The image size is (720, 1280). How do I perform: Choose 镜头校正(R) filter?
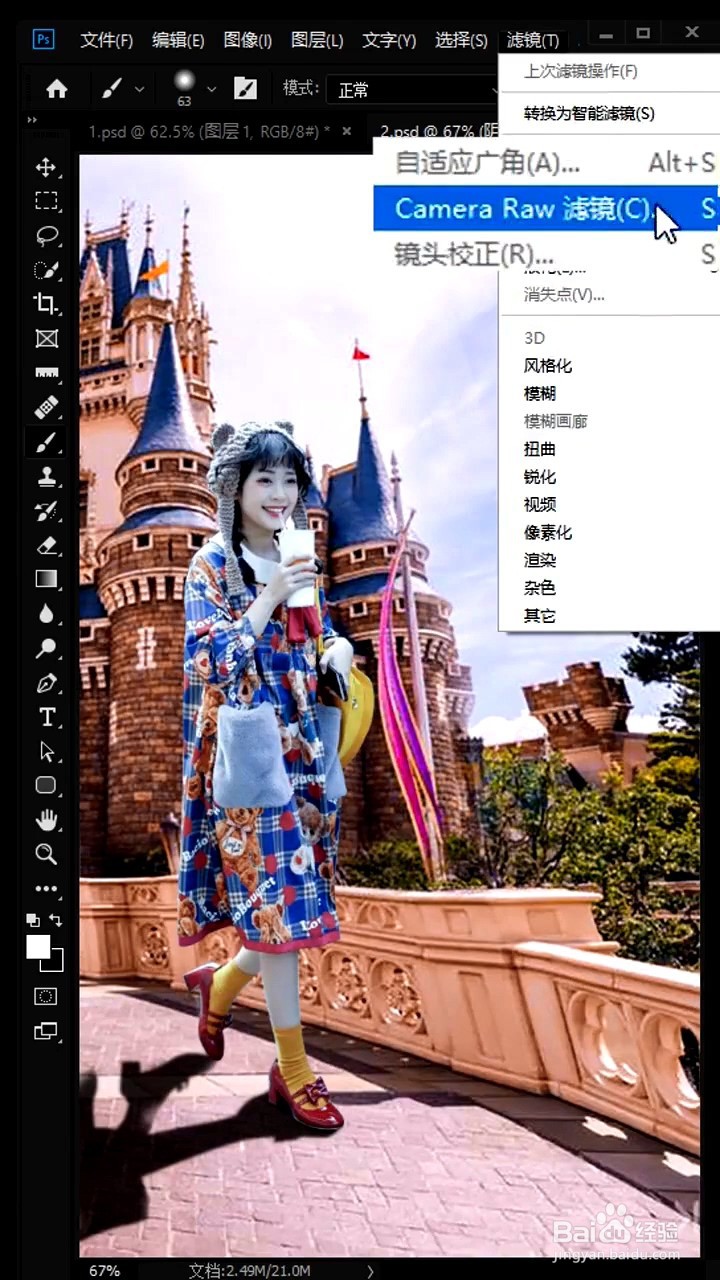pos(545,254)
